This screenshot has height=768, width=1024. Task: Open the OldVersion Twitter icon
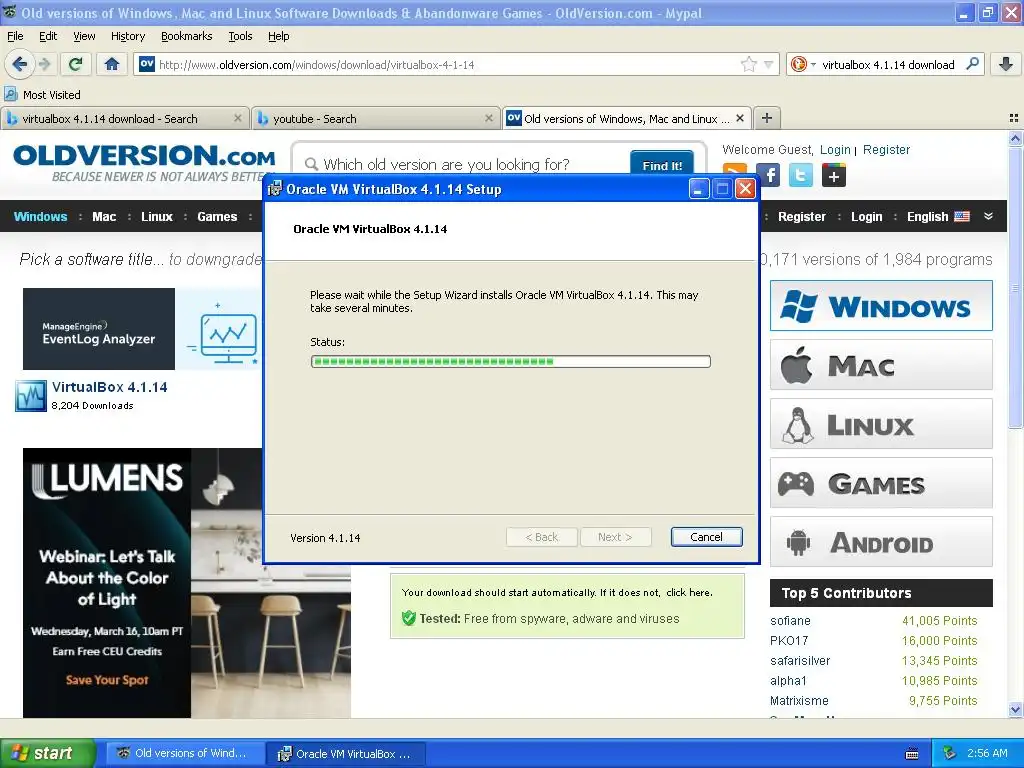coord(801,175)
